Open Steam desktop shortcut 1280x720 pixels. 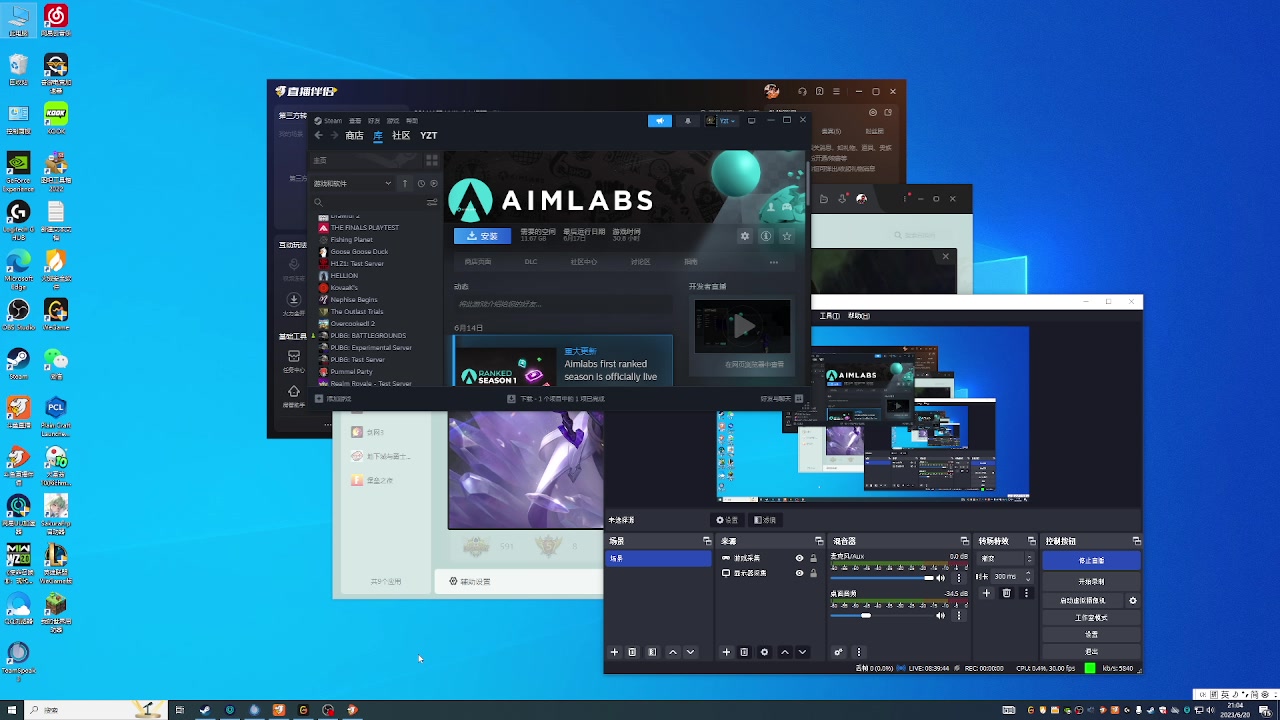[18, 362]
